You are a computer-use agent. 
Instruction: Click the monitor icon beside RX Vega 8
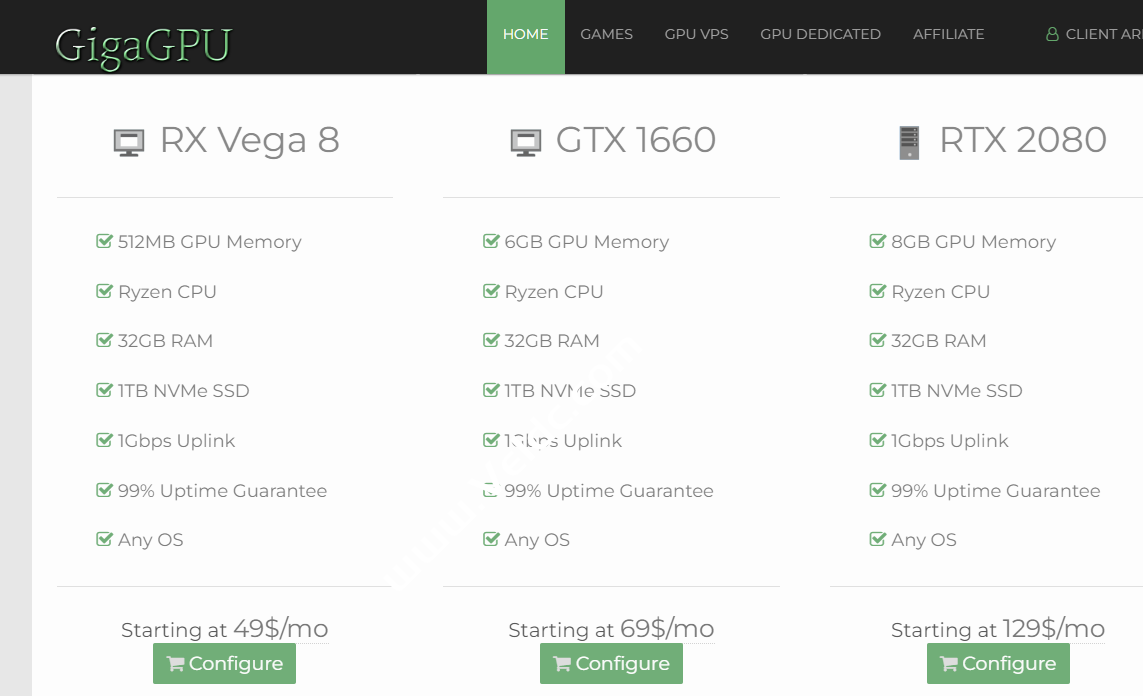pos(128,141)
